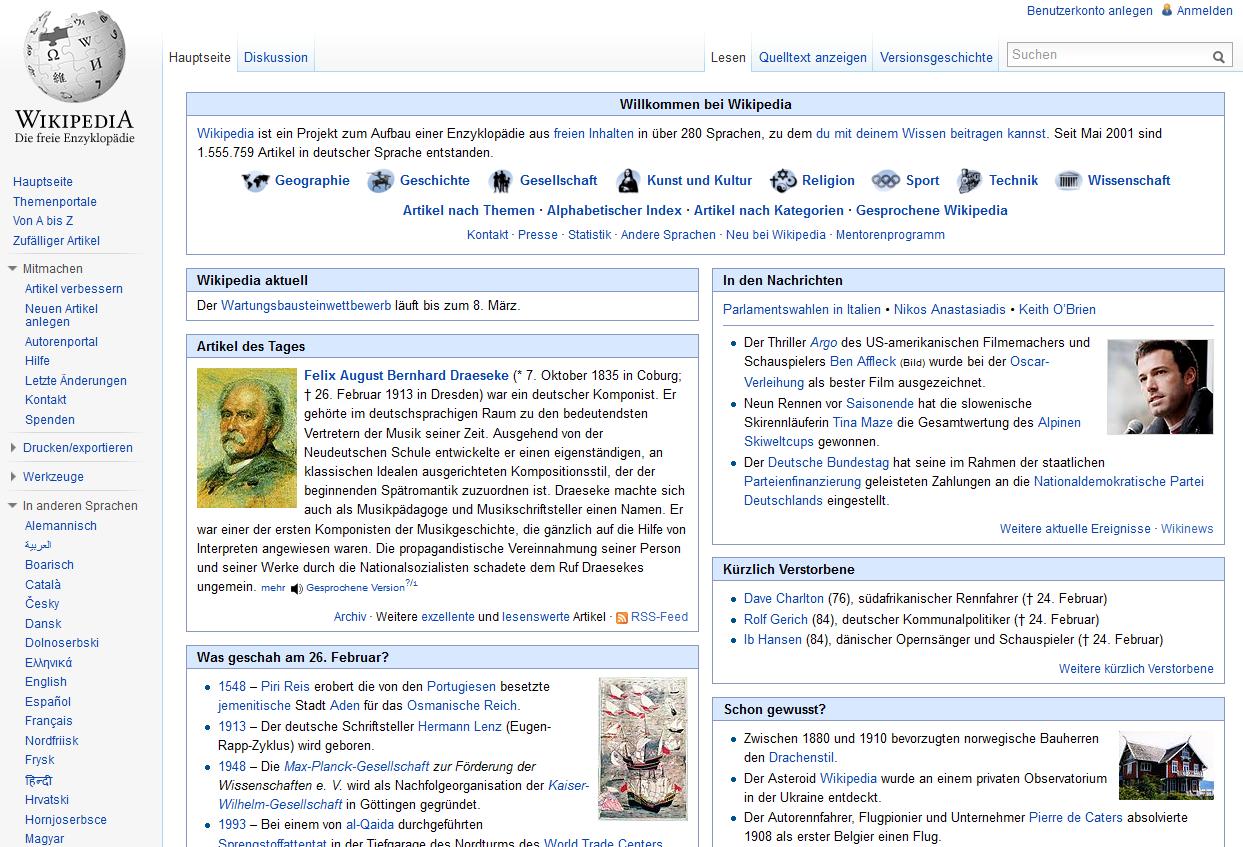Open Zufälliger Artikel in the sidebar
Viewport: 1243px width, 847px height.
coord(56,241)
